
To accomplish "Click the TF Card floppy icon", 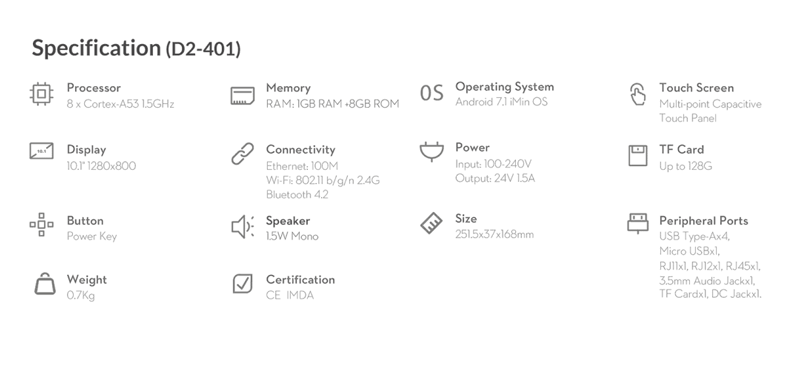I will (x=637, y=156).
